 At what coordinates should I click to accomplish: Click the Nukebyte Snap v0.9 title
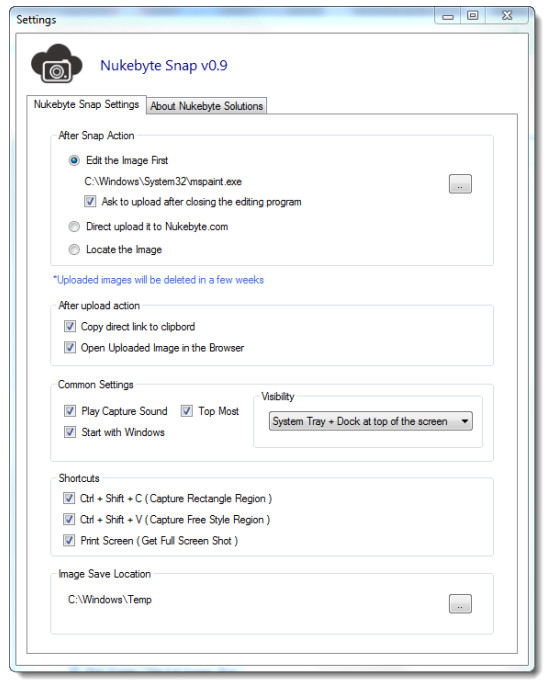[x=164, y=65]
